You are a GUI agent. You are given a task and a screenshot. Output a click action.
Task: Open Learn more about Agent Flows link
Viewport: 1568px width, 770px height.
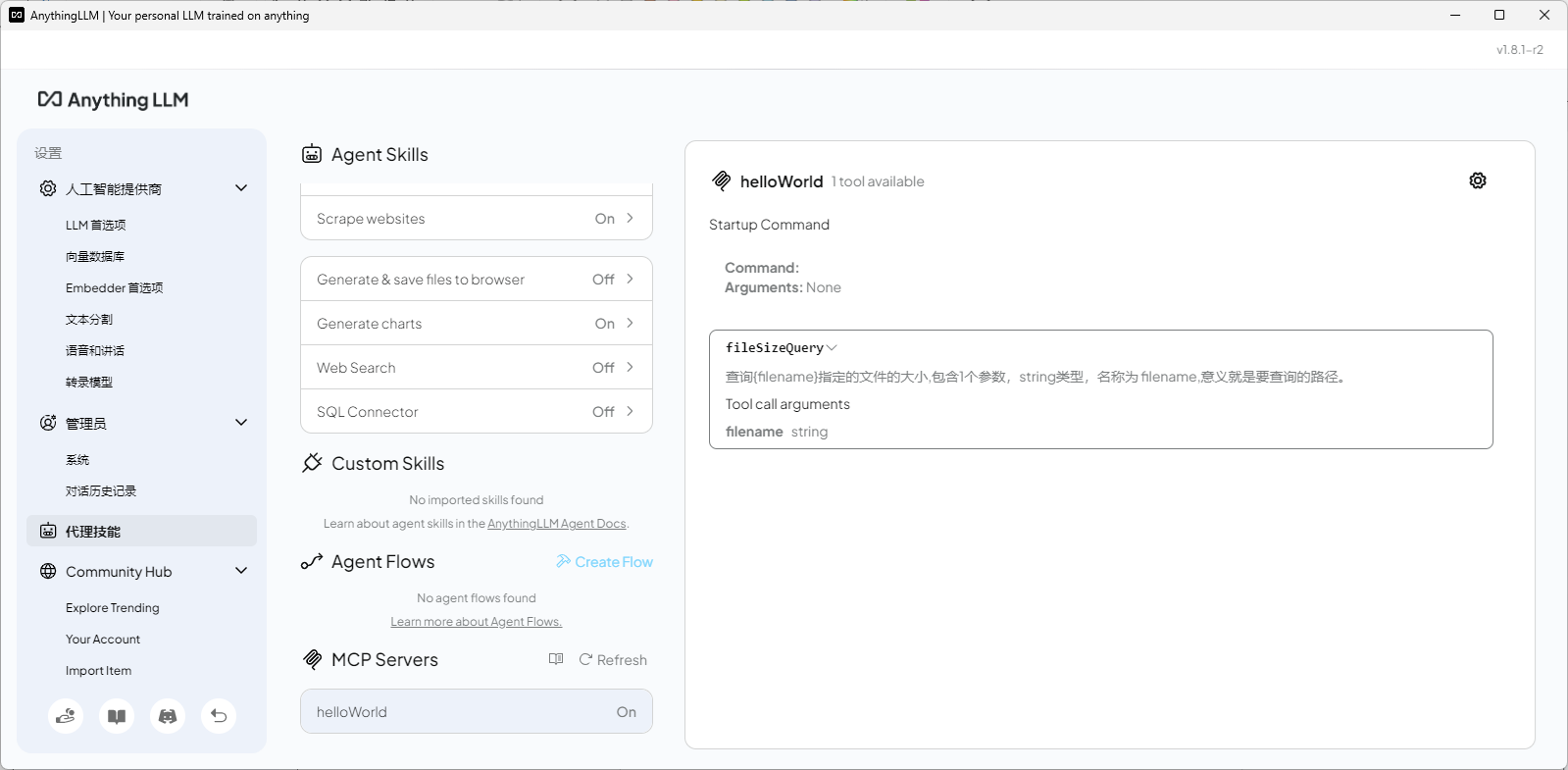click(477, 622)
